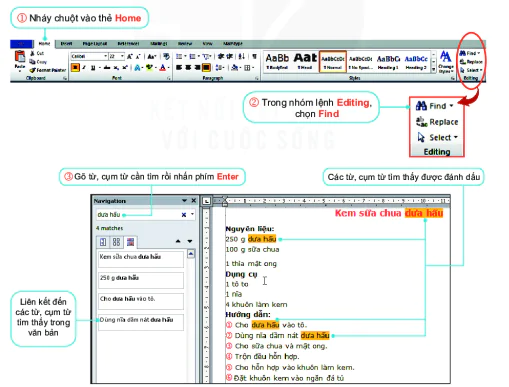This screenshot has height=387, width=509.
Task: Expand the Styles gallery More arrow
Action: coord(434,70)
